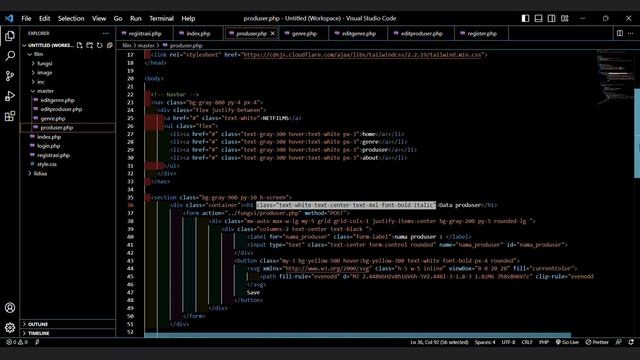Expand the fungsi folder

(33, 63)
